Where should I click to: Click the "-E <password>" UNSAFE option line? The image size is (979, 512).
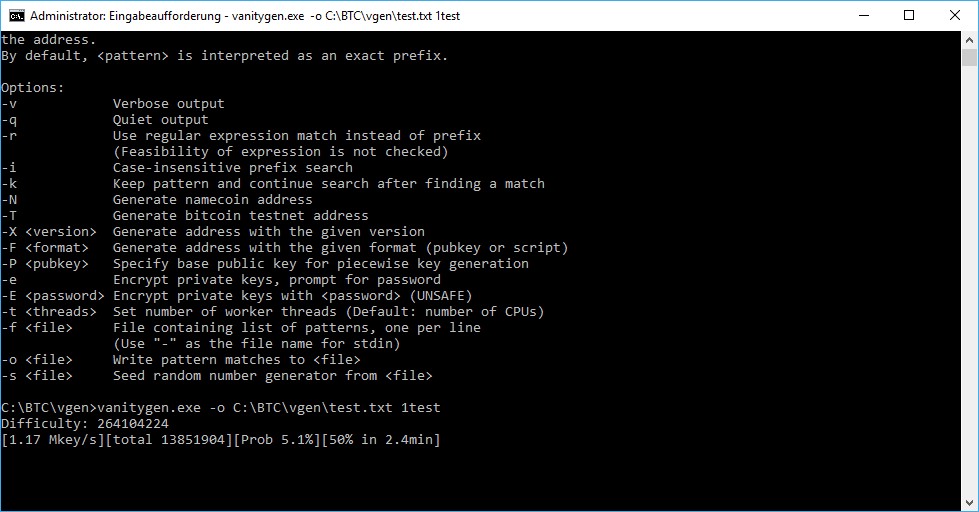pos(237,296)
